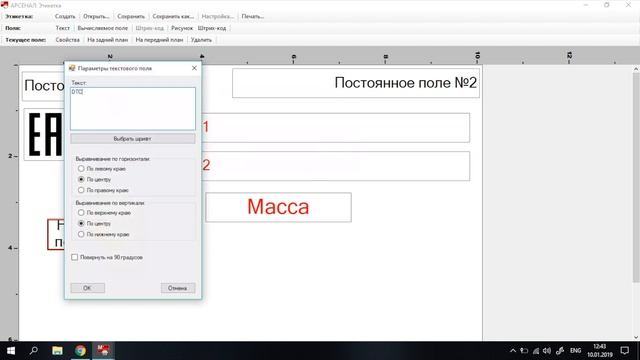Screen dimensions: 640x360
Task: Select the field showing red number 1
Action: tap(335, 128)
